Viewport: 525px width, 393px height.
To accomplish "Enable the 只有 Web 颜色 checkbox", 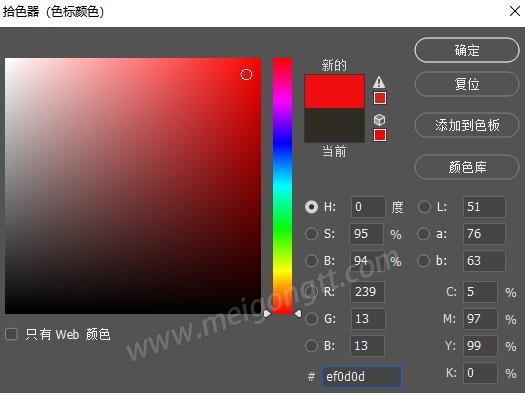I will (x=11, y=334).
